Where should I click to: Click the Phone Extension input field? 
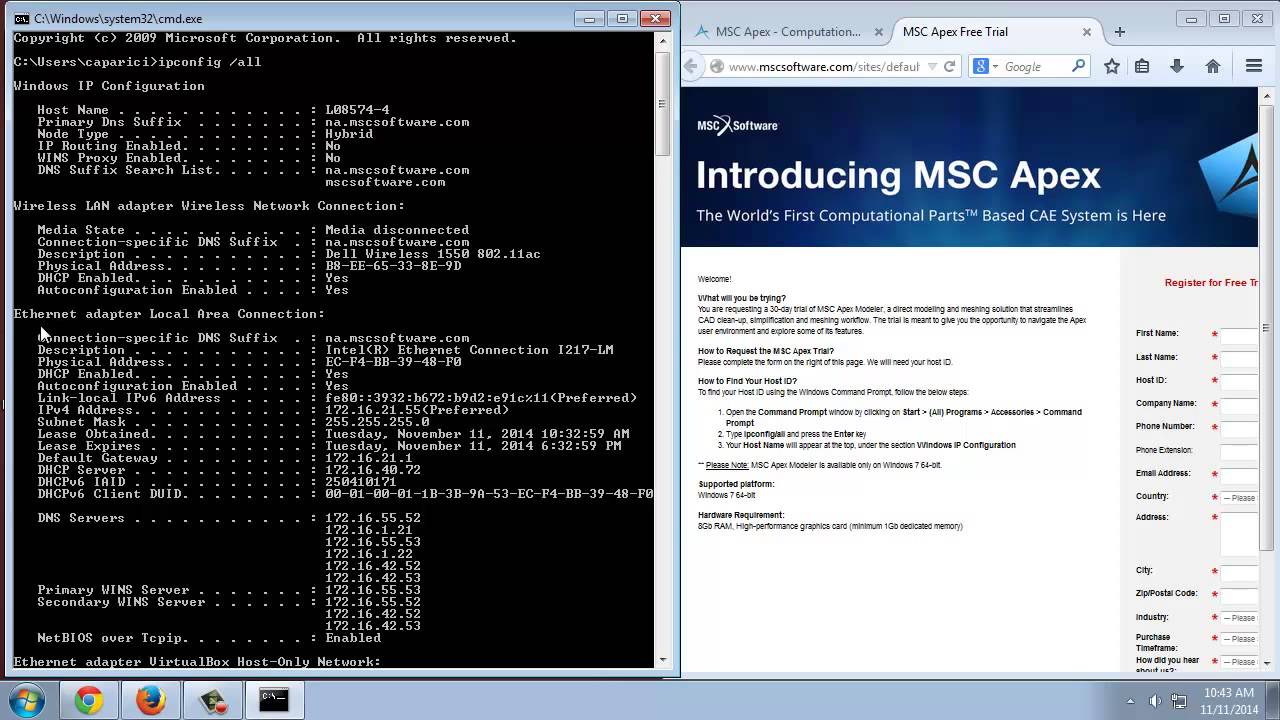(1239, 451)
